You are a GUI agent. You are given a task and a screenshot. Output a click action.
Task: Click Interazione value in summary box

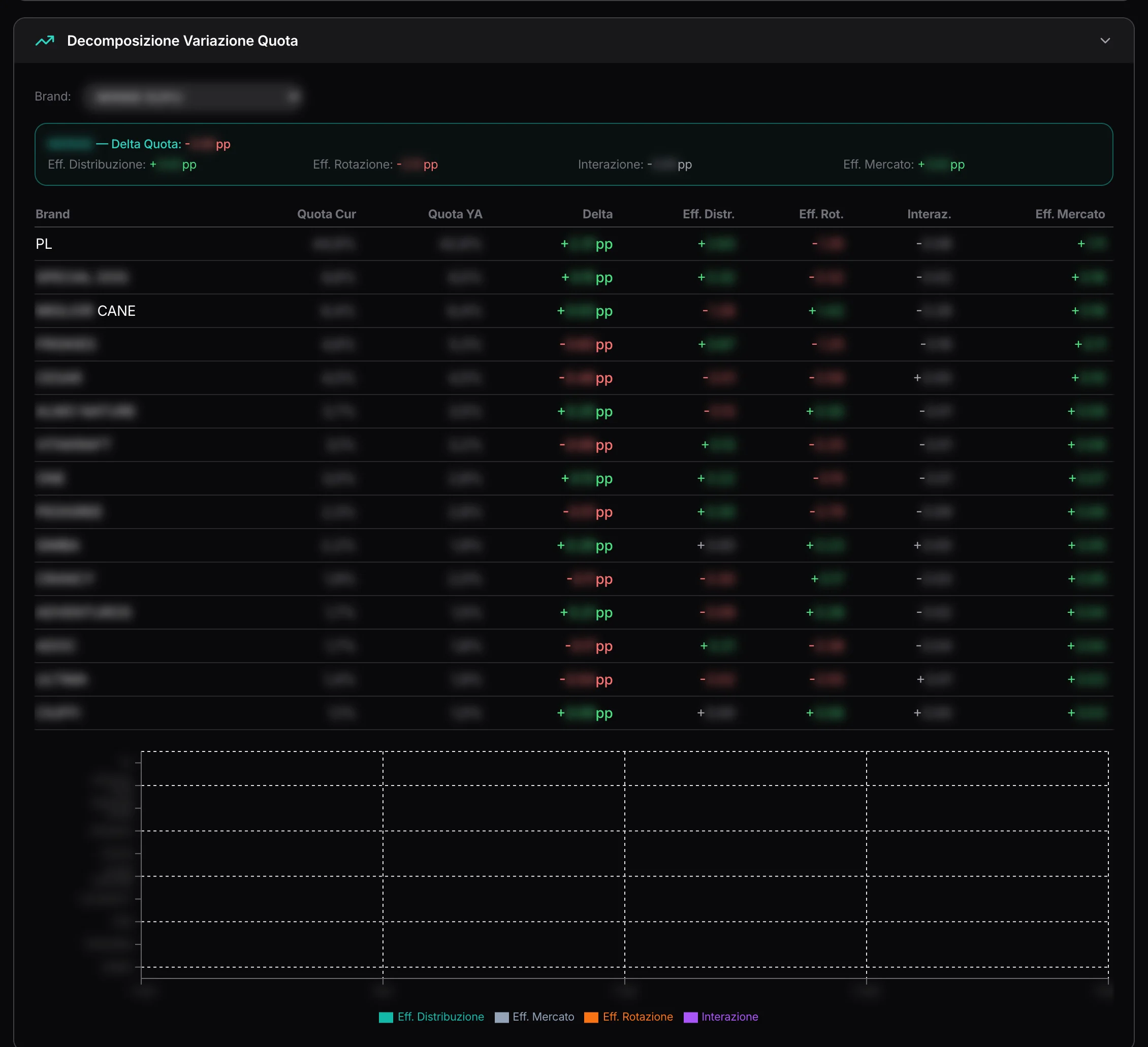[x=669, y=165]
